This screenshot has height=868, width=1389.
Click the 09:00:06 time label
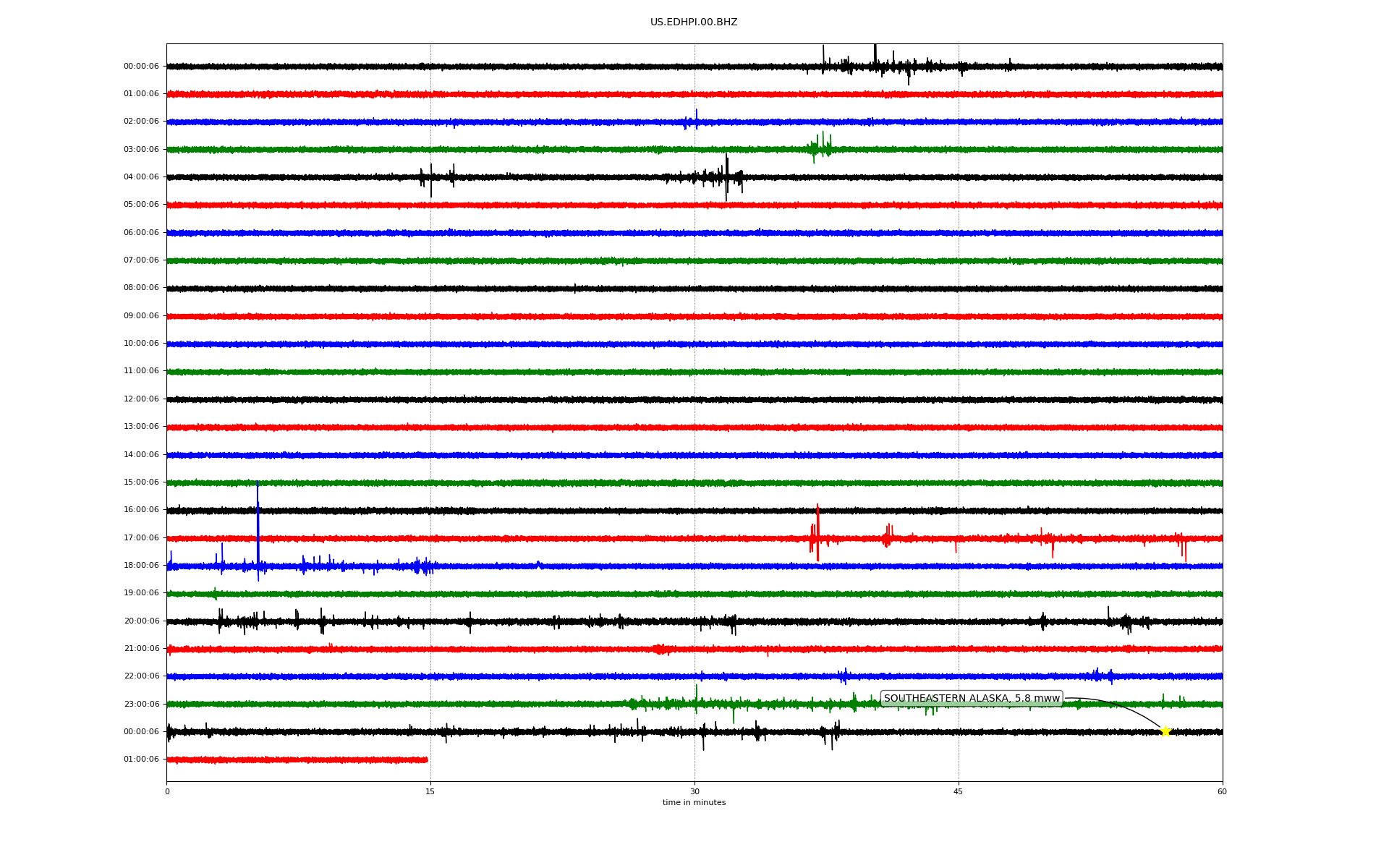click(x=141, y=316)
